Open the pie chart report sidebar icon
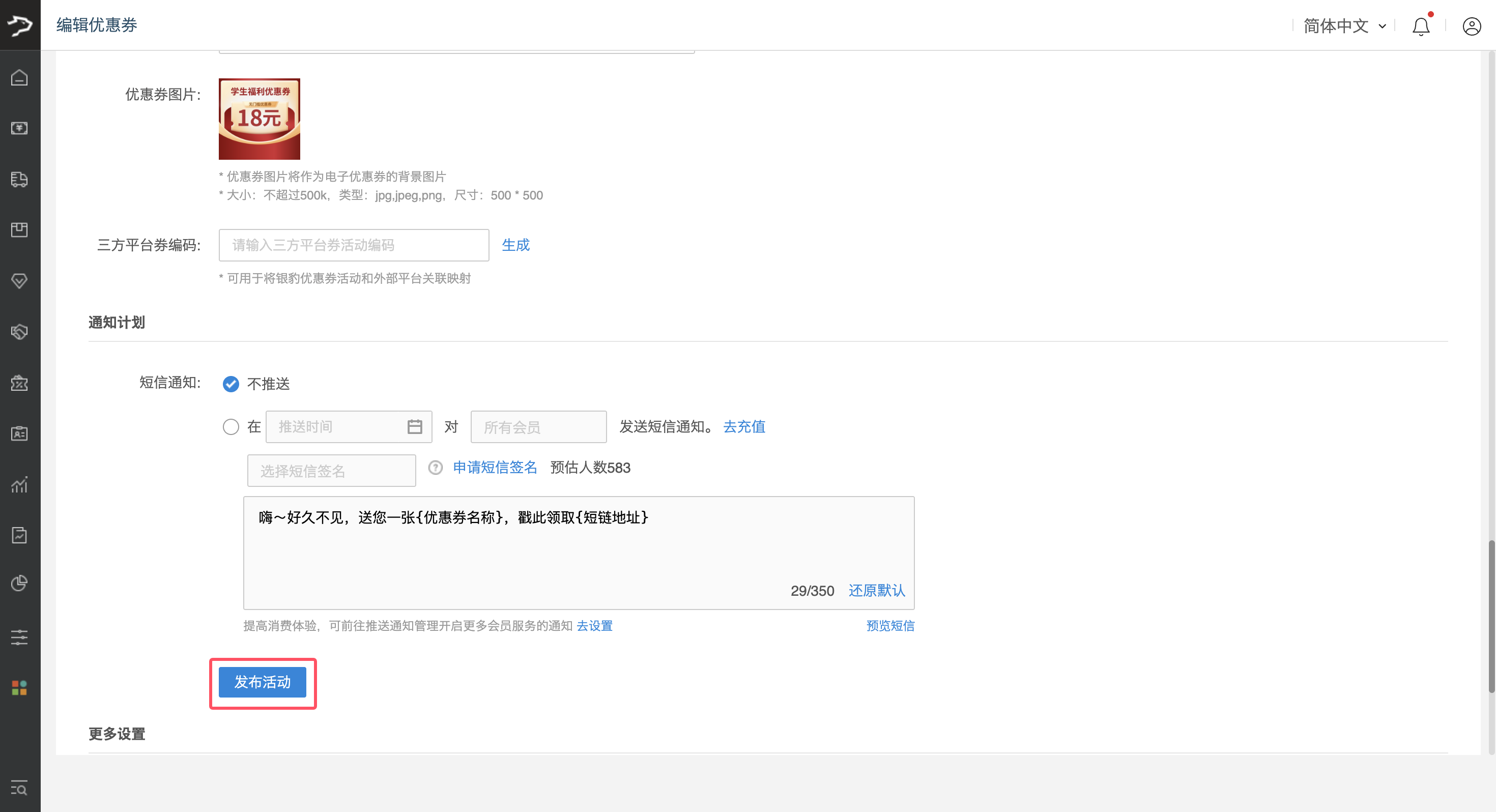Screen dimensions: 1496x812 click(x=19, y=583)
